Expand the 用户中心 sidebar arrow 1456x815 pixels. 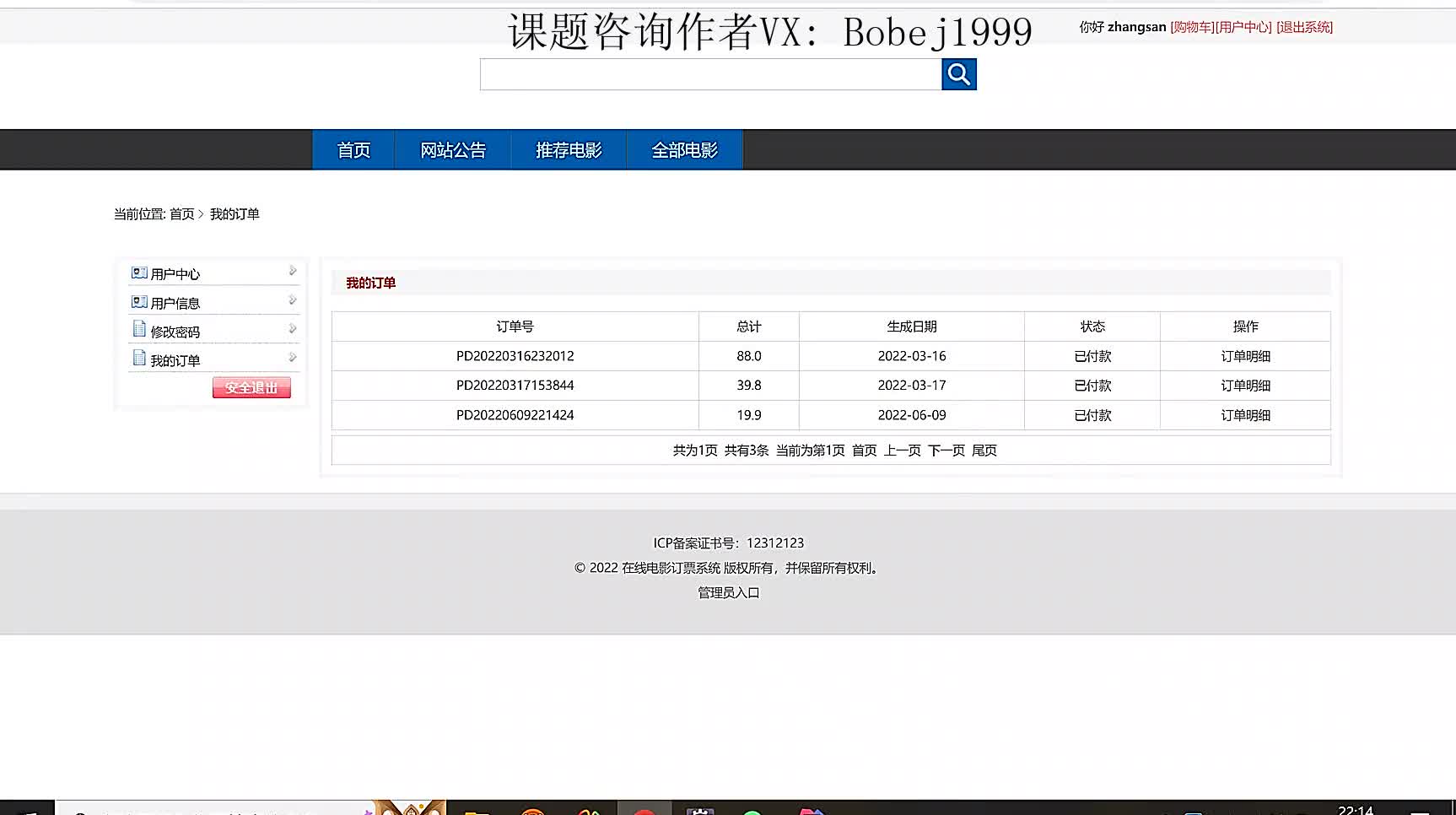293,271
